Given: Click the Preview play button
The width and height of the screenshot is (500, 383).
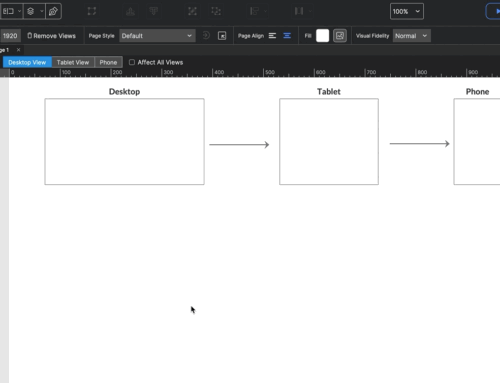Looking at the screenshot, I should (x=493, y=11).
